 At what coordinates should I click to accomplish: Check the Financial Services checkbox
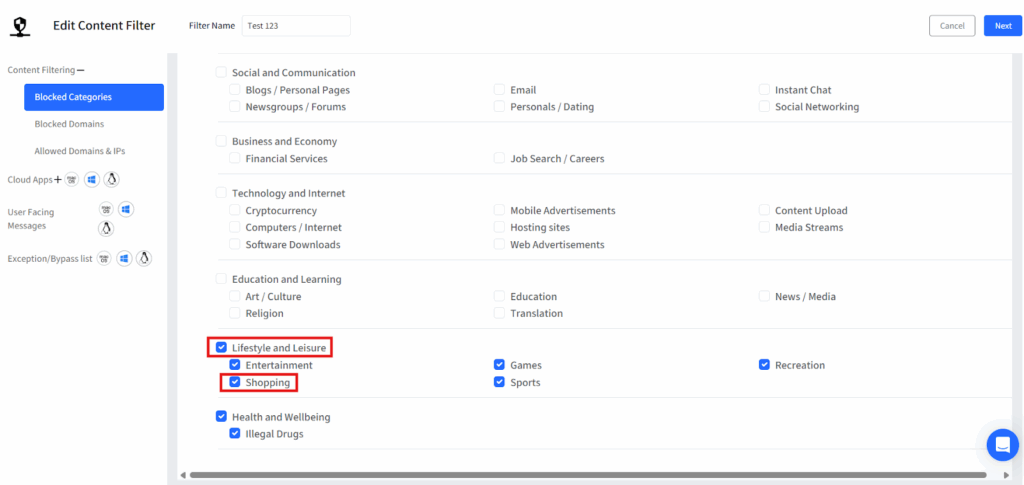pos(234,158)
